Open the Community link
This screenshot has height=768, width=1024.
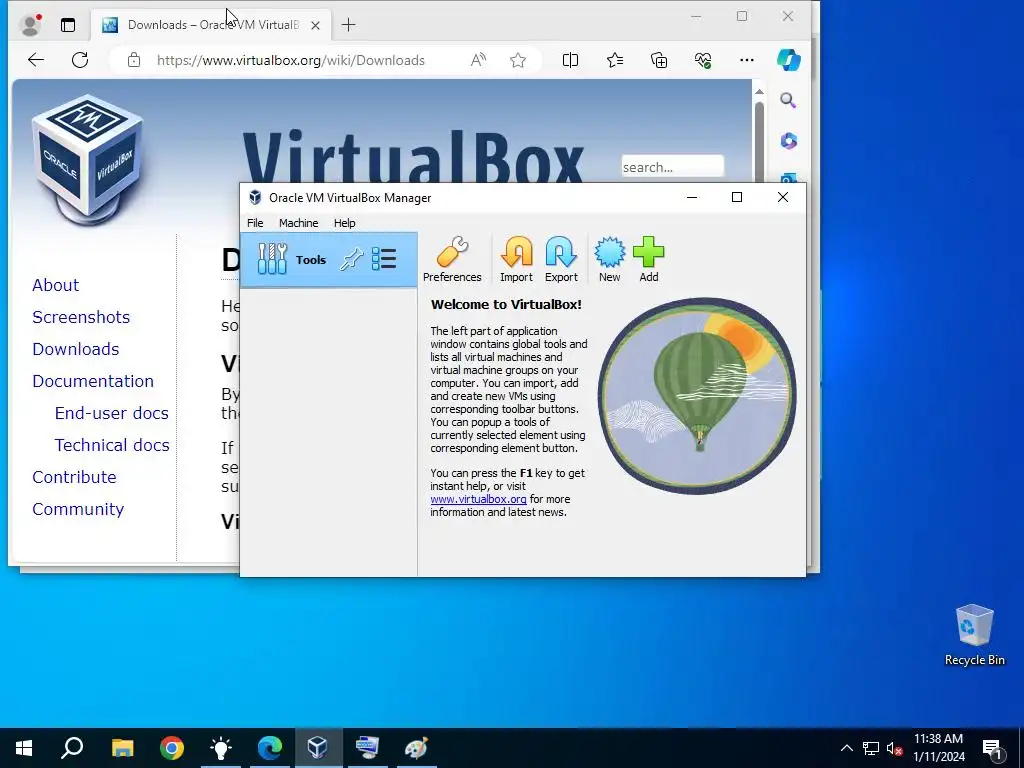point(78,509)
